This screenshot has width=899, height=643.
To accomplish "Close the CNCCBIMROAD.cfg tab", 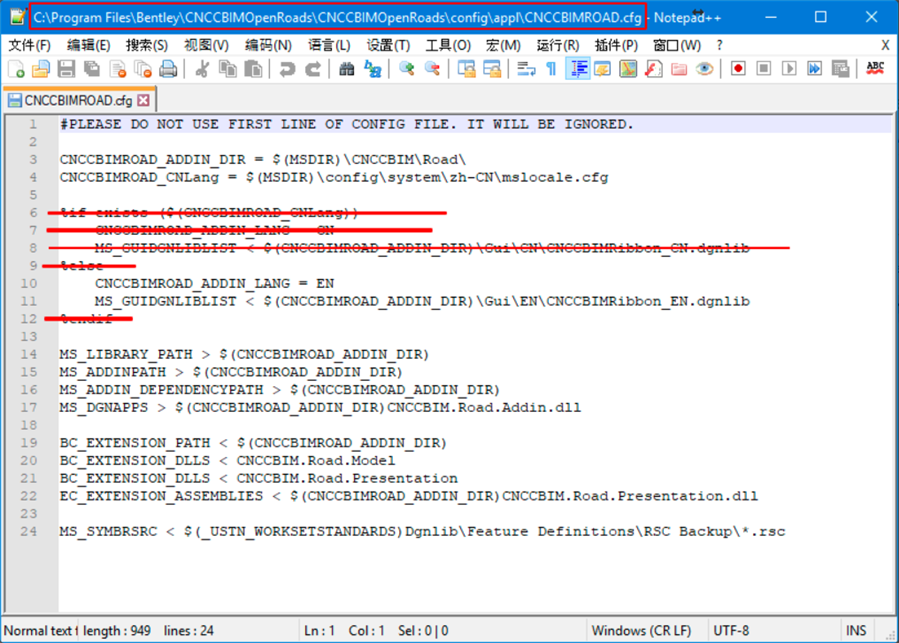I will pyautogui.click(x=143, y=100).
